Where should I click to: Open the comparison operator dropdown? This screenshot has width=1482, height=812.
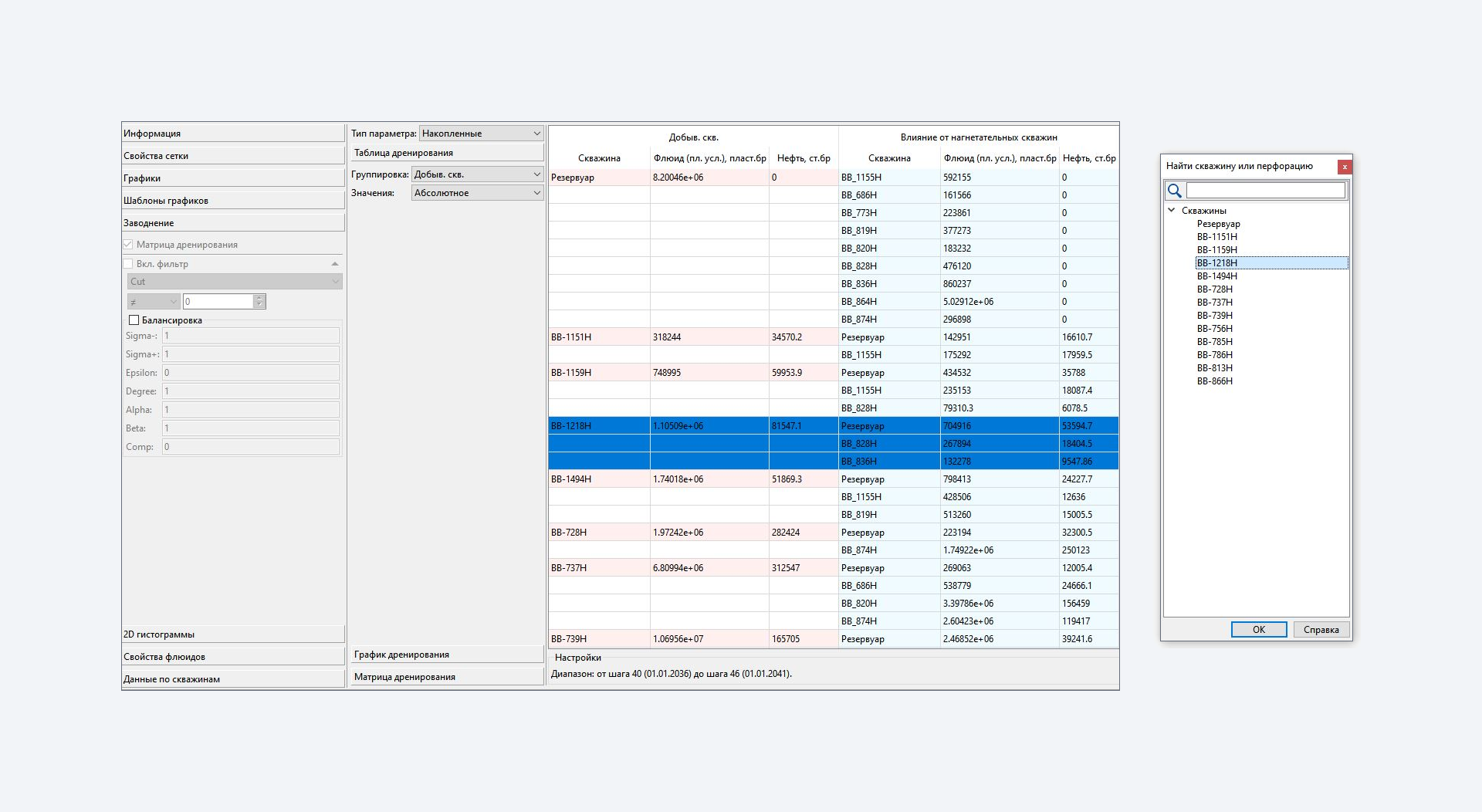tap(154, 302)
